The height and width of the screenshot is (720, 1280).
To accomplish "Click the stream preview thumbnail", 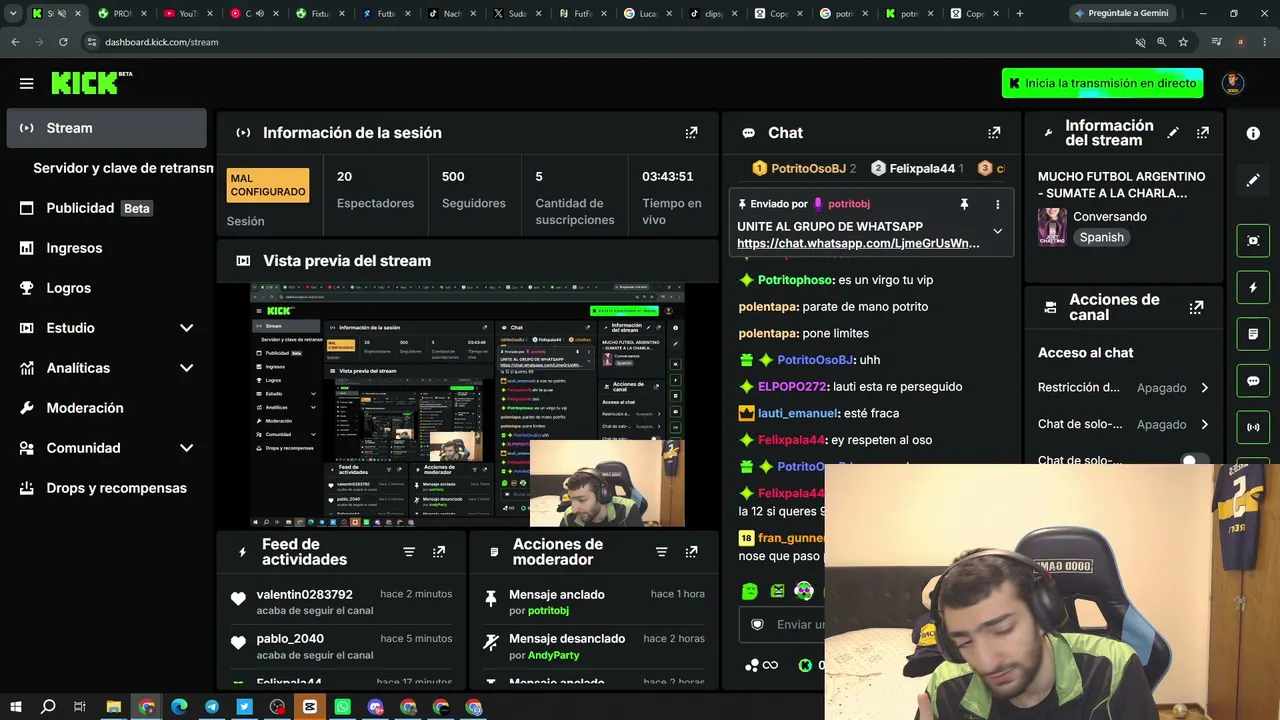I will pyautogui.click(x=467, y=405).
